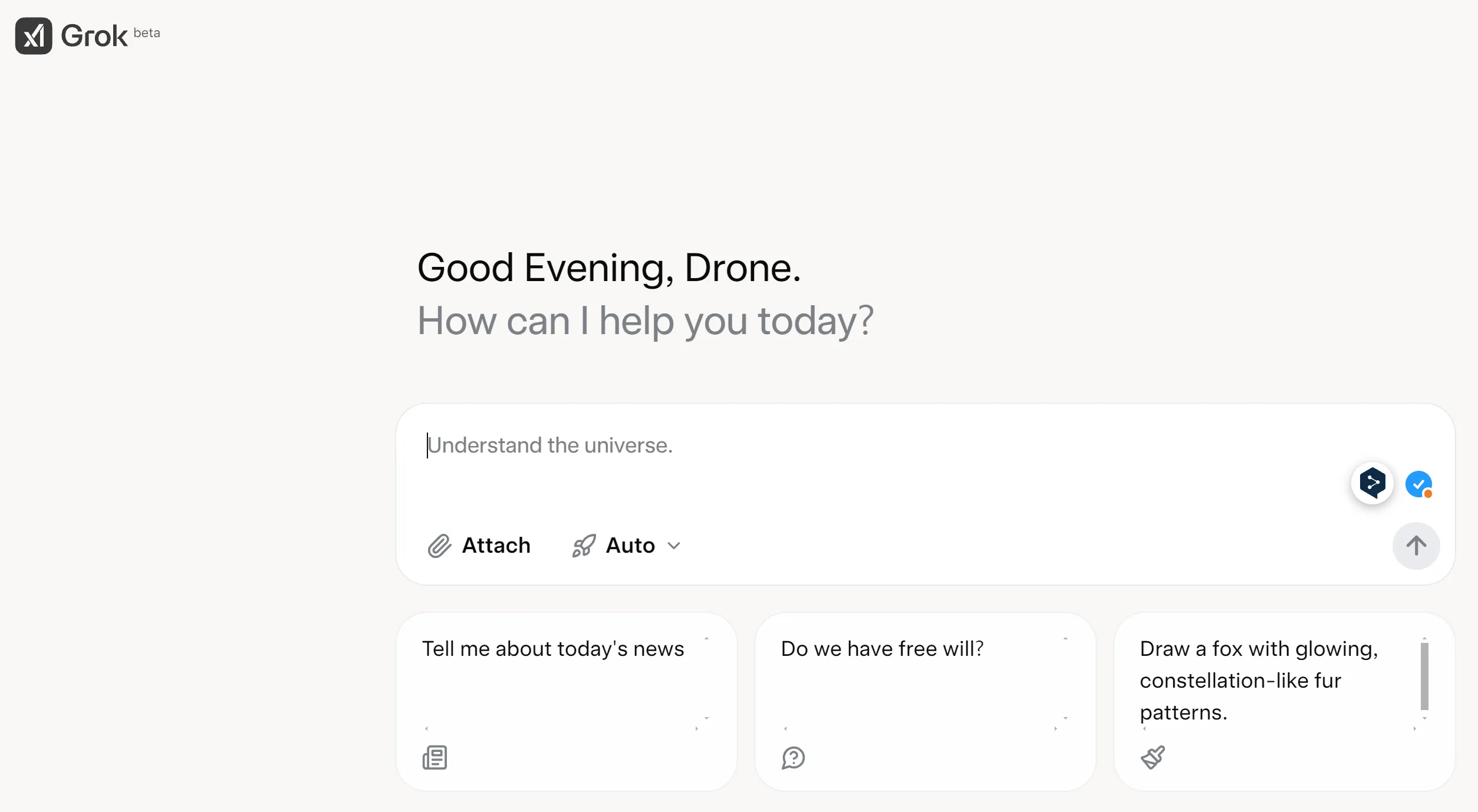Click the scrollbar in the fox card
1478x812 pixels.
point(1424,676)
